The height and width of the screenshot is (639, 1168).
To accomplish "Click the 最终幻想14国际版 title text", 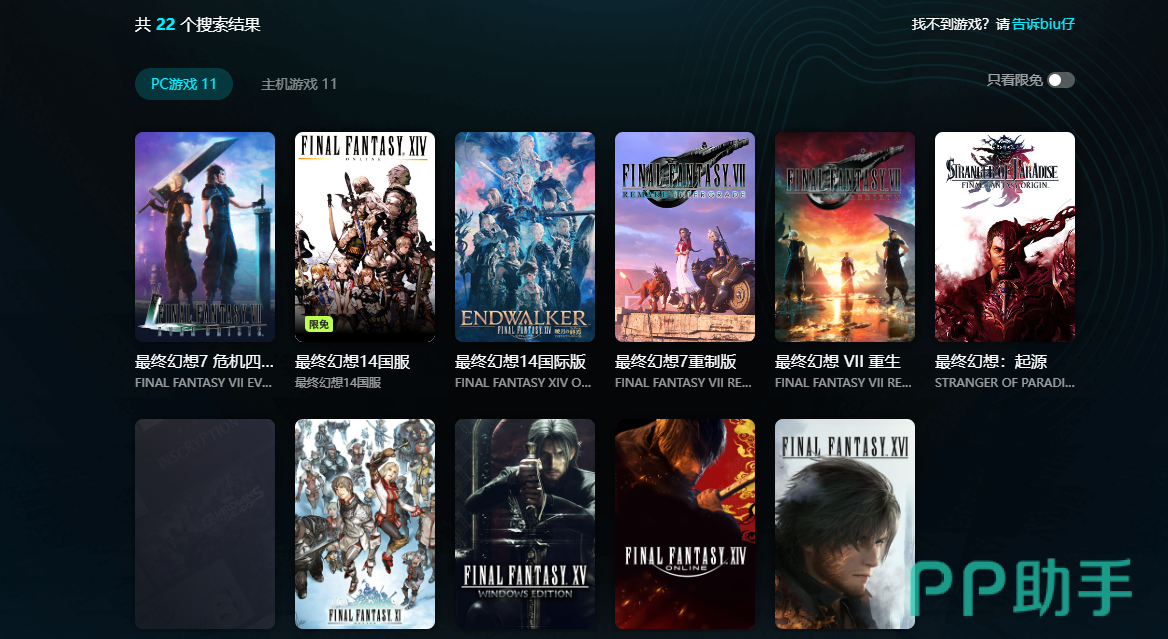I will click(x=521, y=362).
